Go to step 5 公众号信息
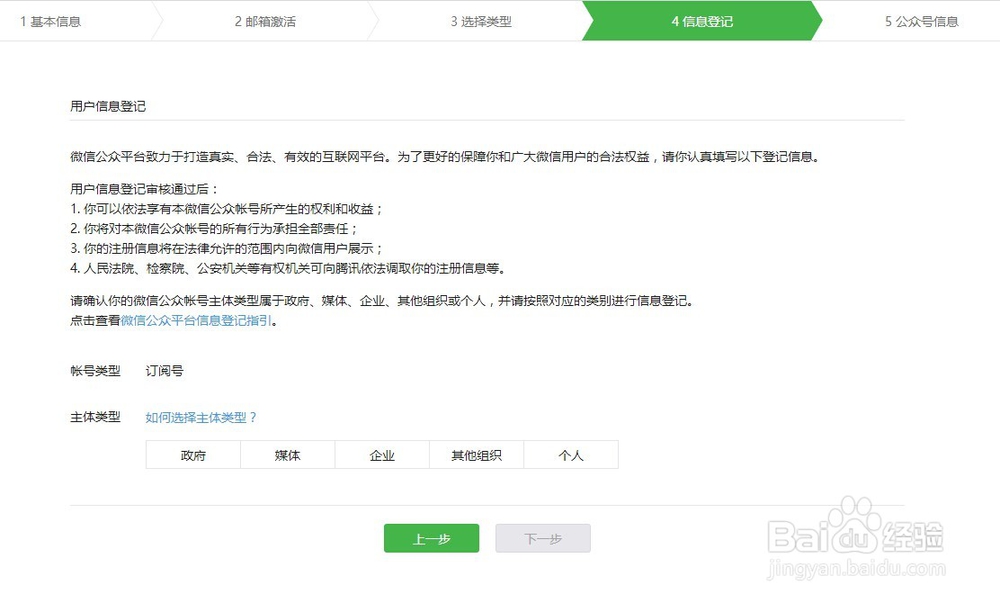This screenshot has height=603, width=1000. [922, 21]
